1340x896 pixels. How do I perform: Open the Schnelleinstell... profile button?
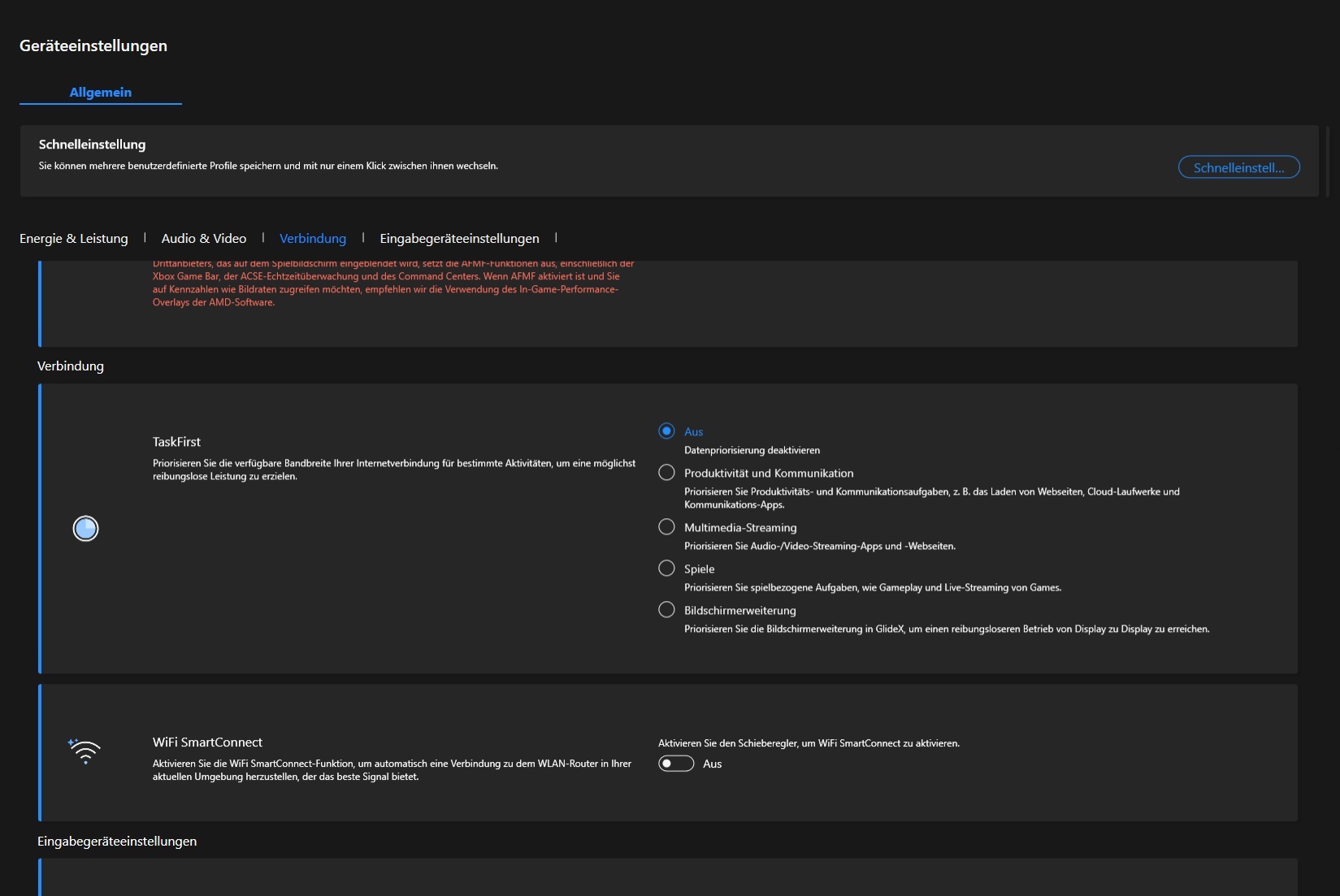pos(1238,168)
